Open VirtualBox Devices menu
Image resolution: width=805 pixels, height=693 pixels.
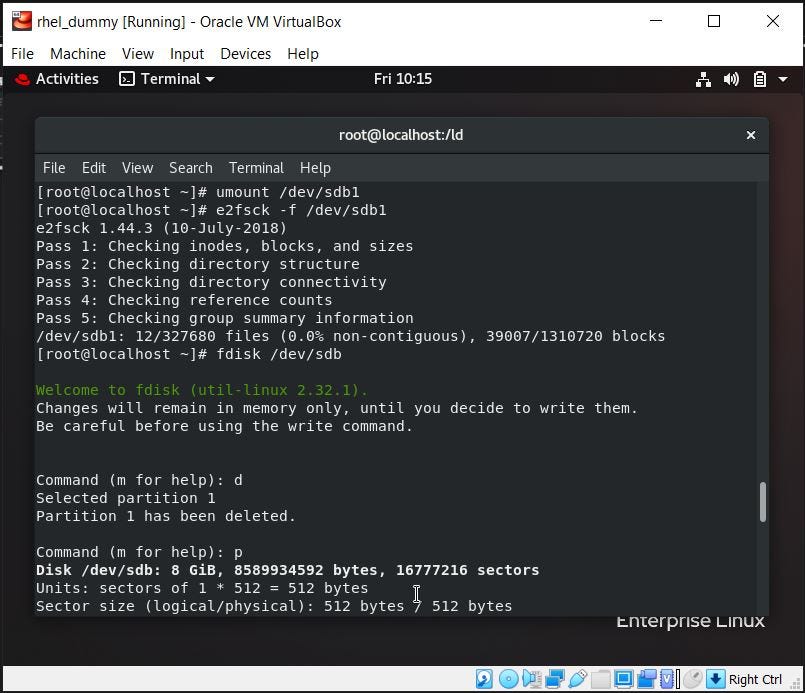(245, 54)
